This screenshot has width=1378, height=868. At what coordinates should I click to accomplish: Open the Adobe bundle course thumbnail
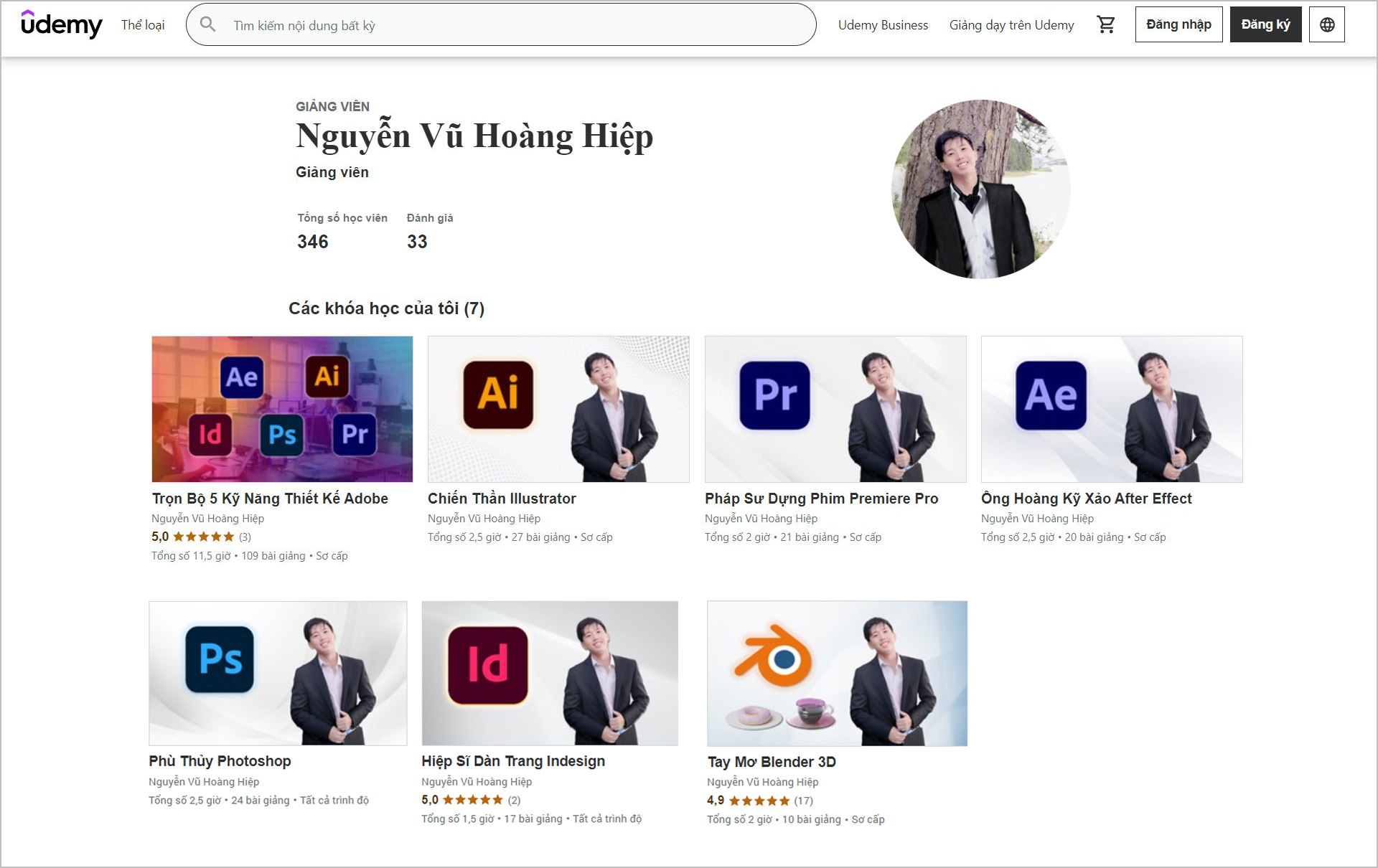282,409
